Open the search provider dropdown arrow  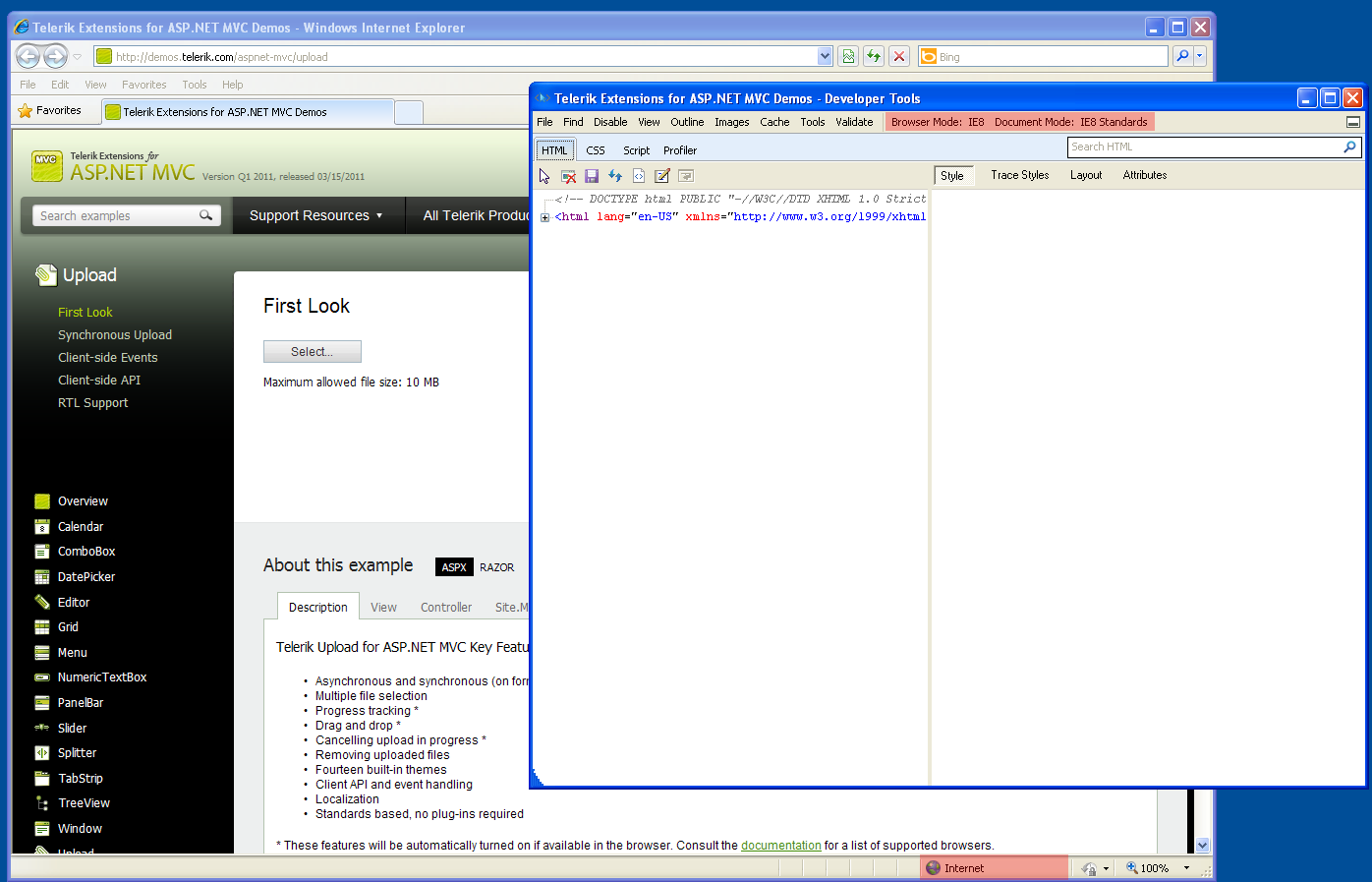tap(1200, 56)
